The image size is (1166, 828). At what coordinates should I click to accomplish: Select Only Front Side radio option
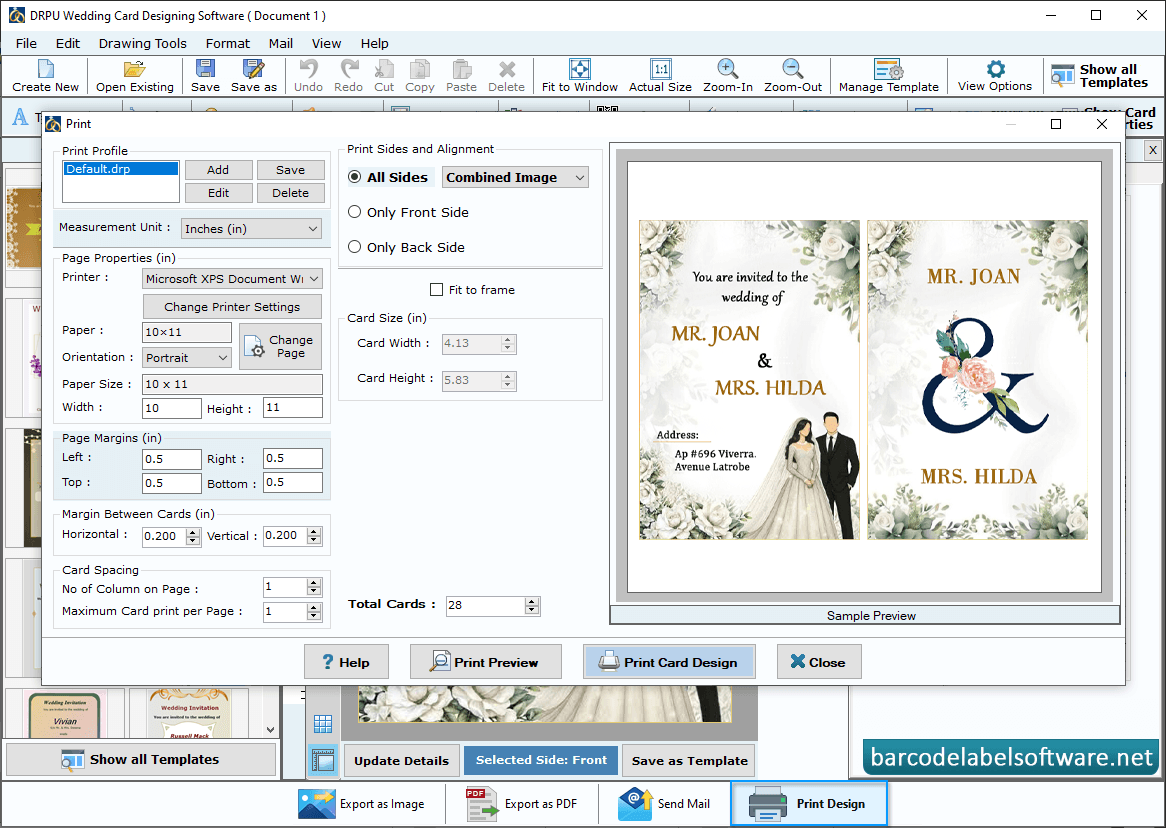(355, 212)
